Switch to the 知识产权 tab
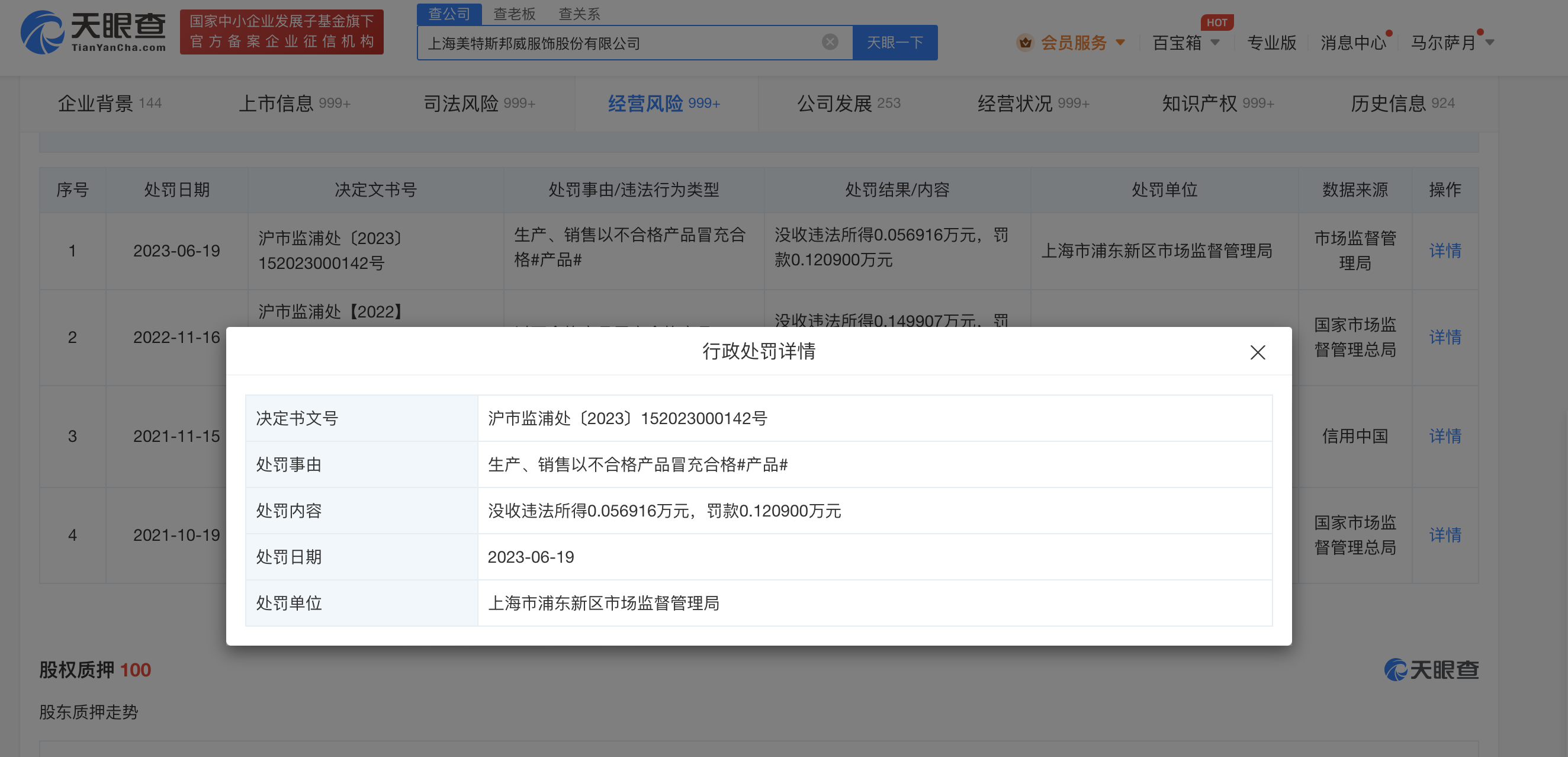1568x757 pixels. click(x=1205, y=104)
